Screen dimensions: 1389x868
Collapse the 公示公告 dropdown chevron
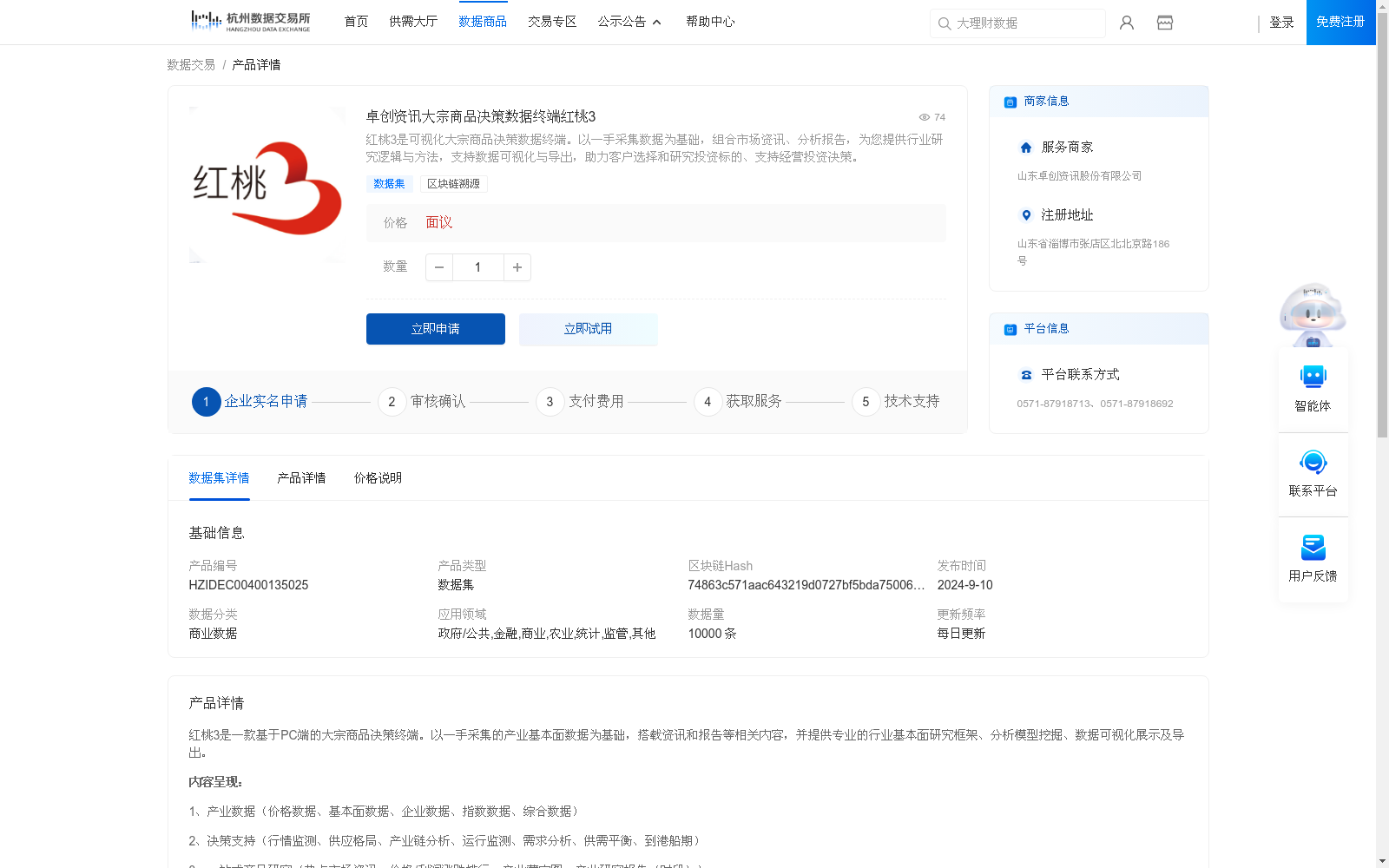click(656, 22)
